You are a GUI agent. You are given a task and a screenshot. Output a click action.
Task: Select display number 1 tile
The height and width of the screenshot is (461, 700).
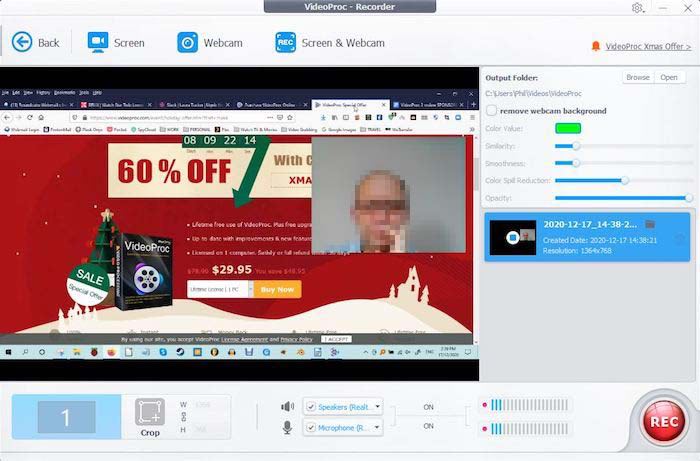click(x=67, y=417)
